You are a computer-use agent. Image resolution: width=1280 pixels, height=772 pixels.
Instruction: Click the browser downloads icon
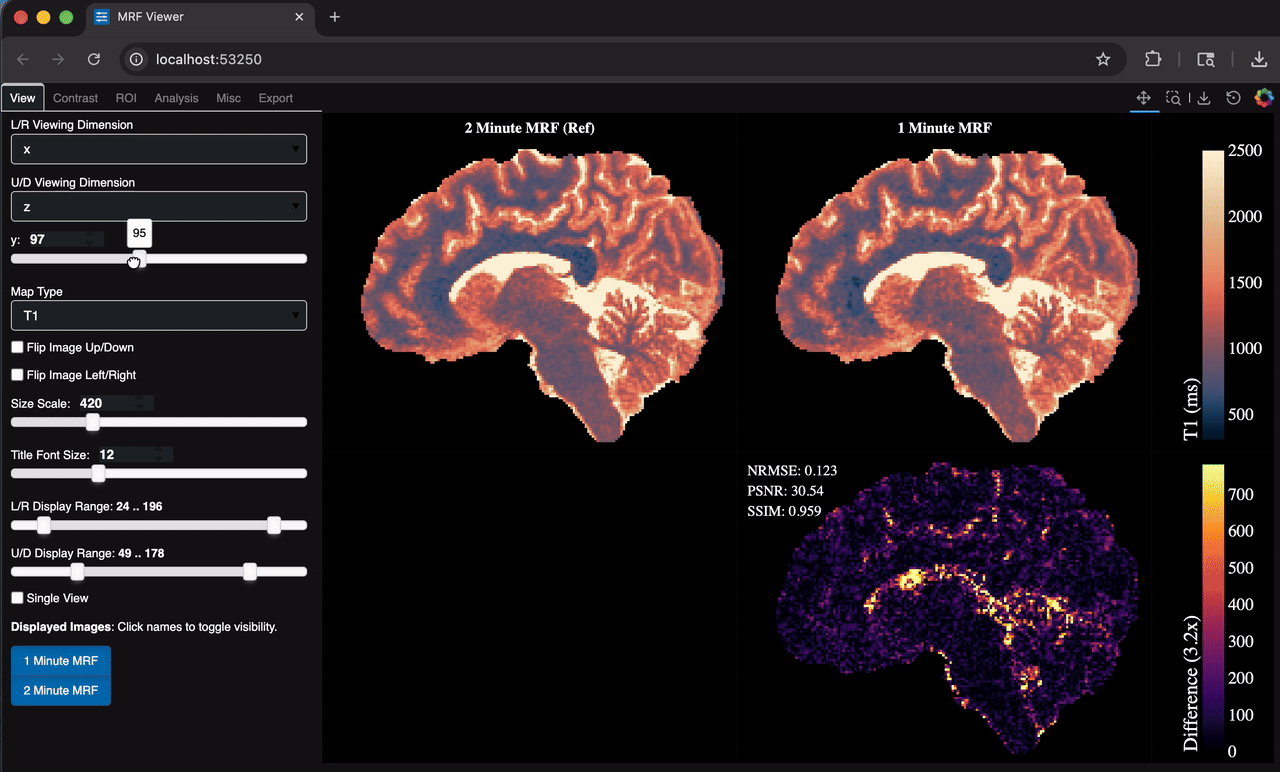point(1258,59)
